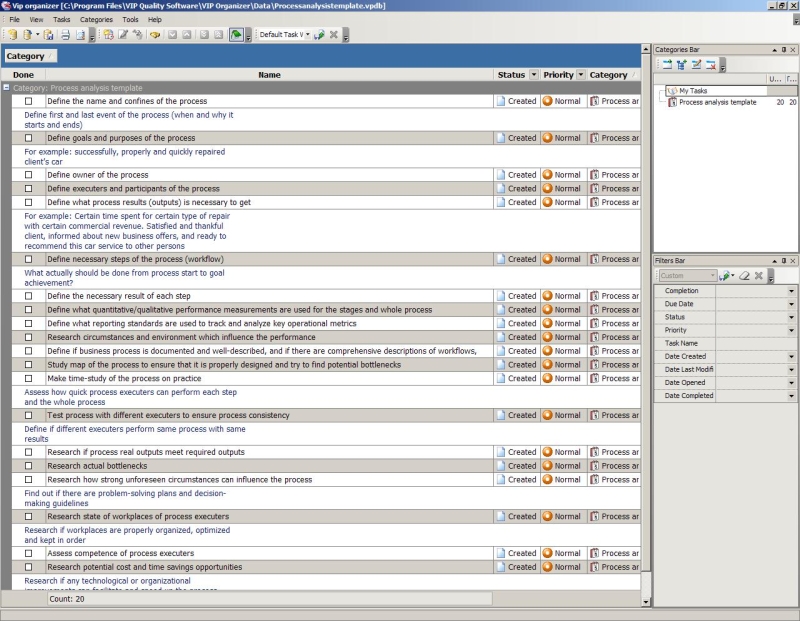Check Done for 'Research potential cost and time savings'
The height and width of the screenshot is (621, 800).
pos(29,566)
